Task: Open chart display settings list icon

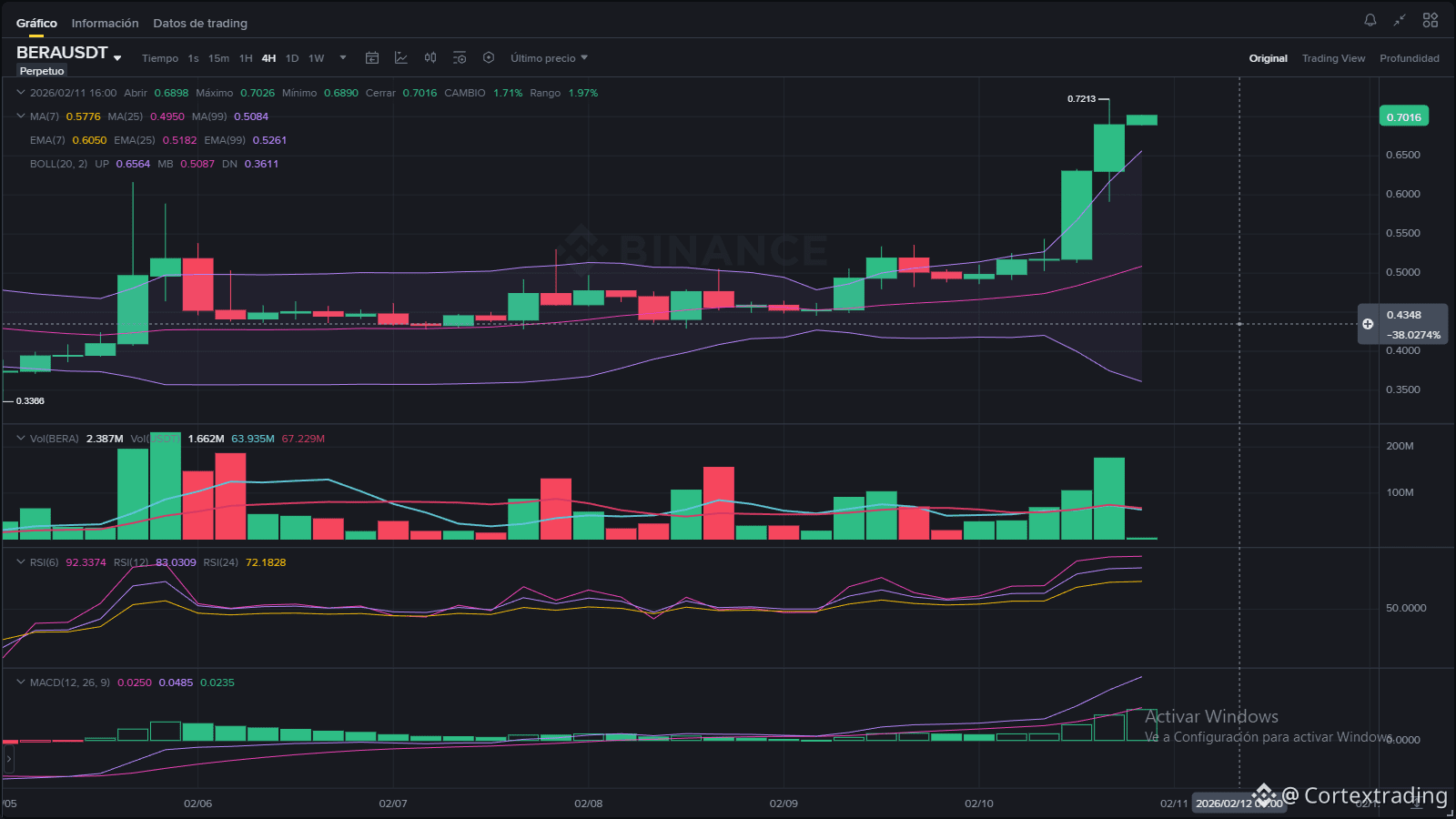Action: pos(460,58)
